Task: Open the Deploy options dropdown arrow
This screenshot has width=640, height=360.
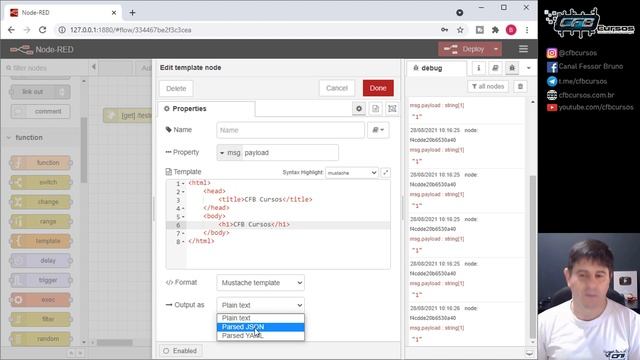Action: coord(496,49)
